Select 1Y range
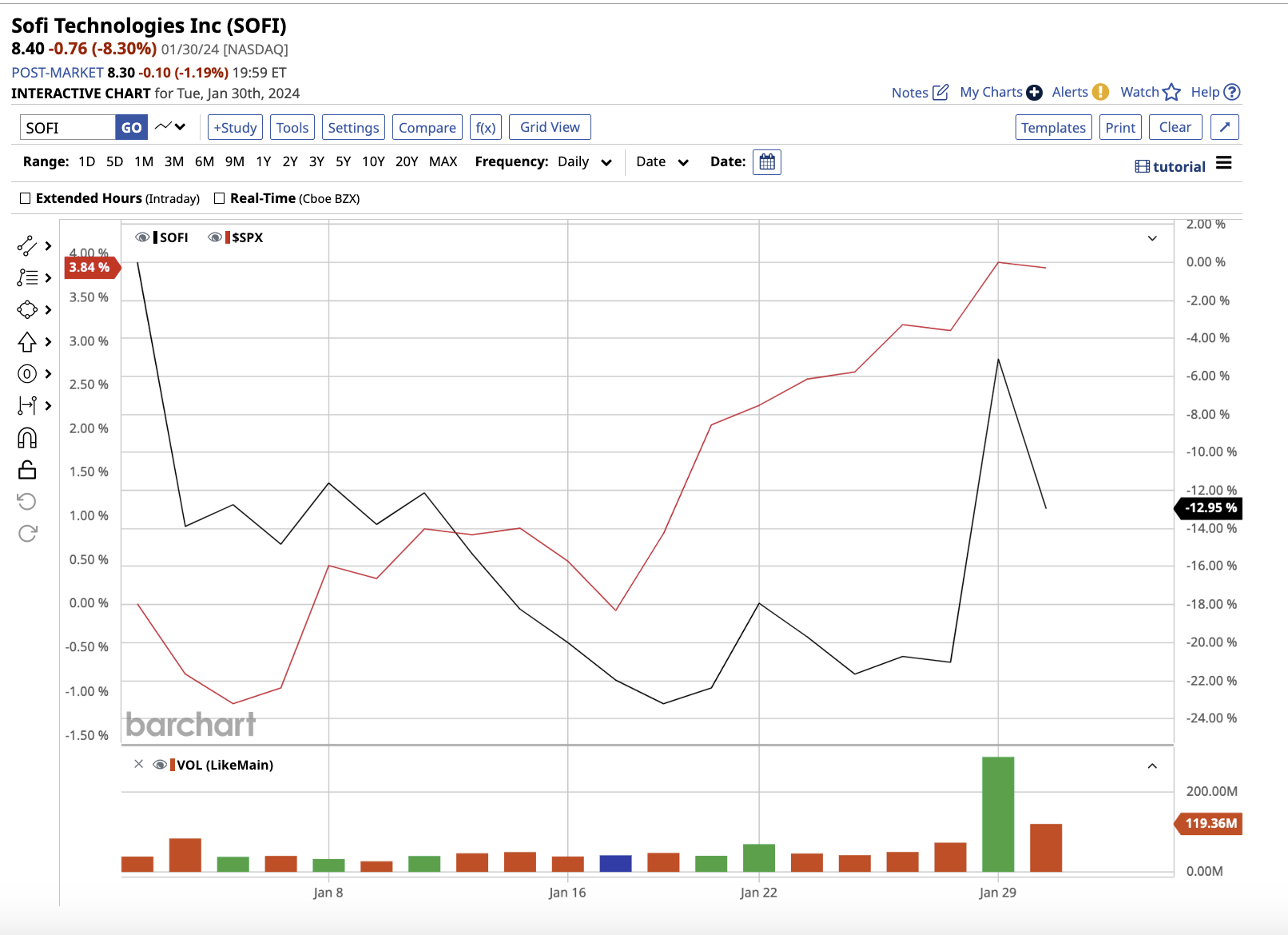 click(264, 161)
